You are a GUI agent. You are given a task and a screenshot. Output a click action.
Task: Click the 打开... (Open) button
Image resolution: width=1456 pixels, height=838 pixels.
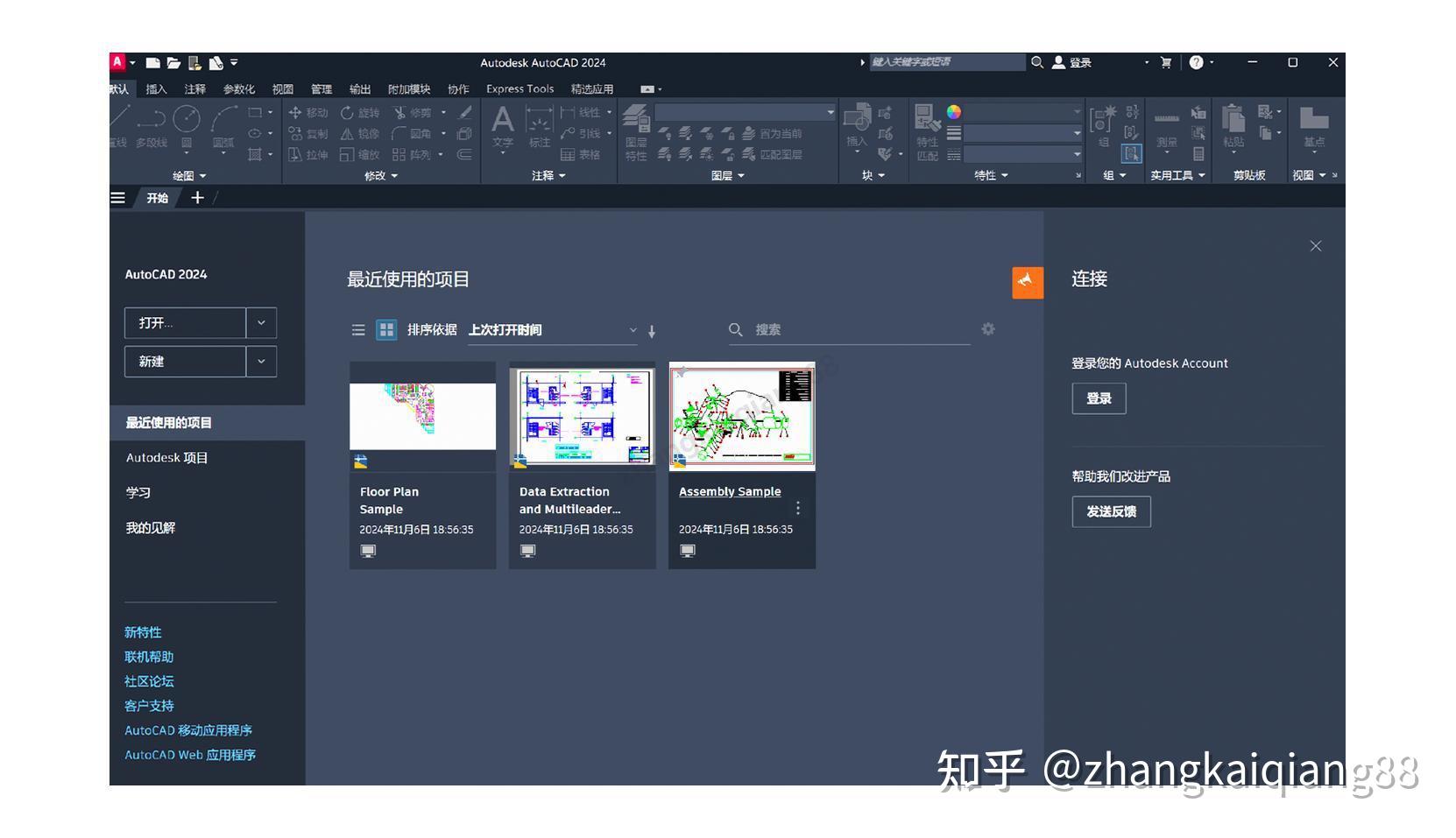click(x=185, y=323)
